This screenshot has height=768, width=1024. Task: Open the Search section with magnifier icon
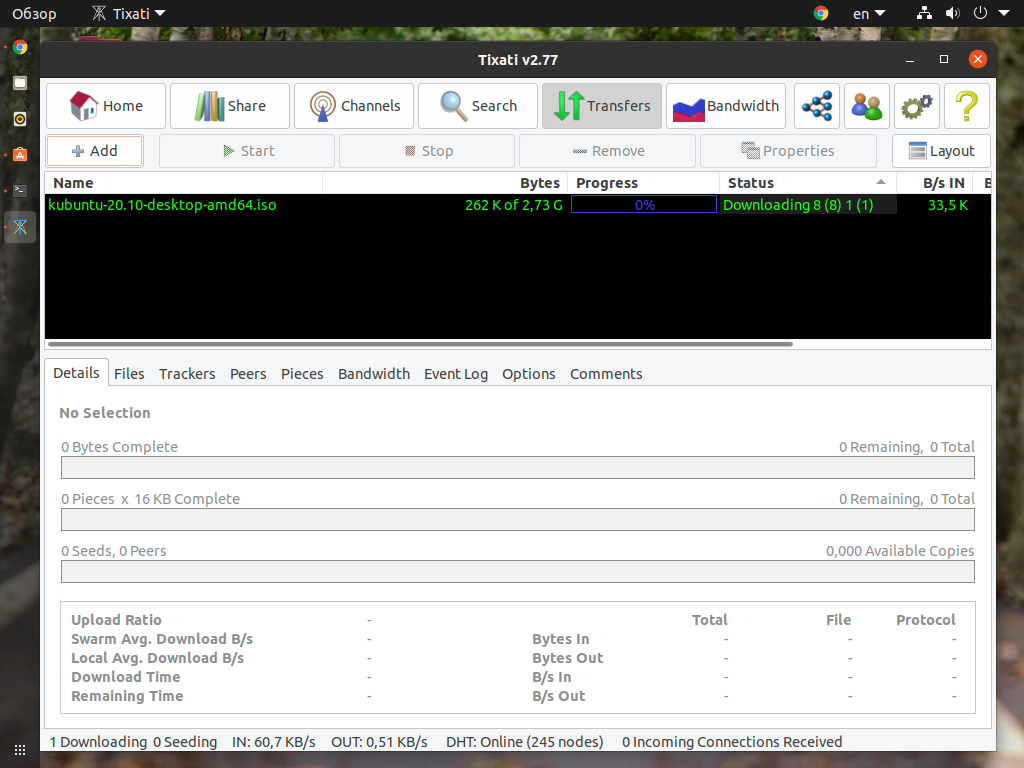pyautogui.click(x=478, y=106)
